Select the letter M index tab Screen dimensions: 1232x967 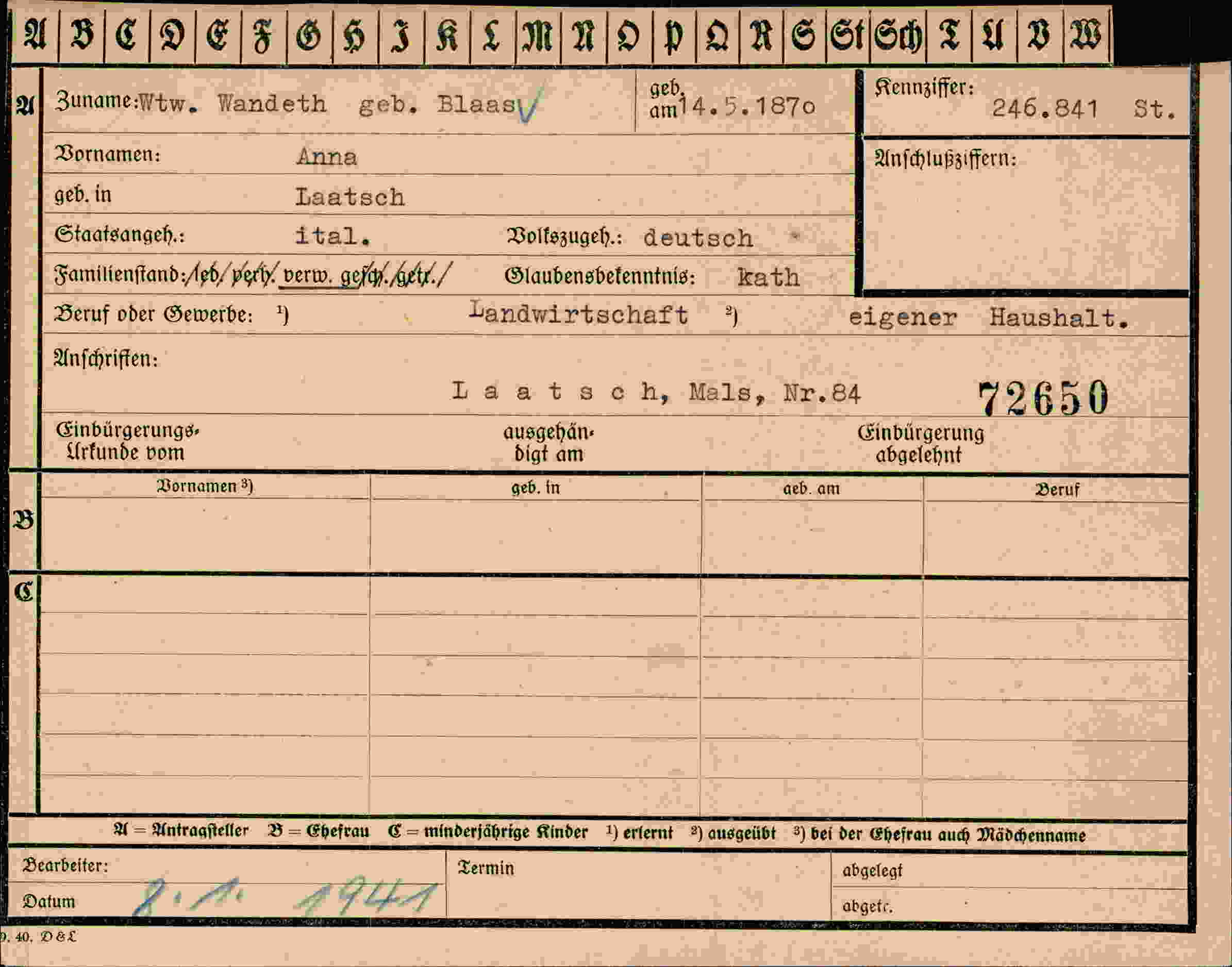coord(538,35)
